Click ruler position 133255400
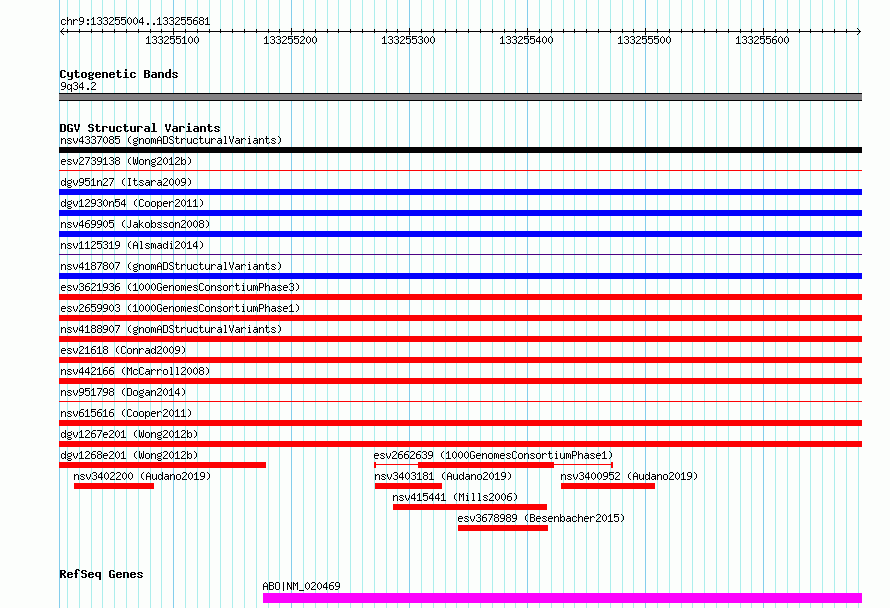Image resolution: width=890 pixels, height=608 pixels. (x=526, y=40)
